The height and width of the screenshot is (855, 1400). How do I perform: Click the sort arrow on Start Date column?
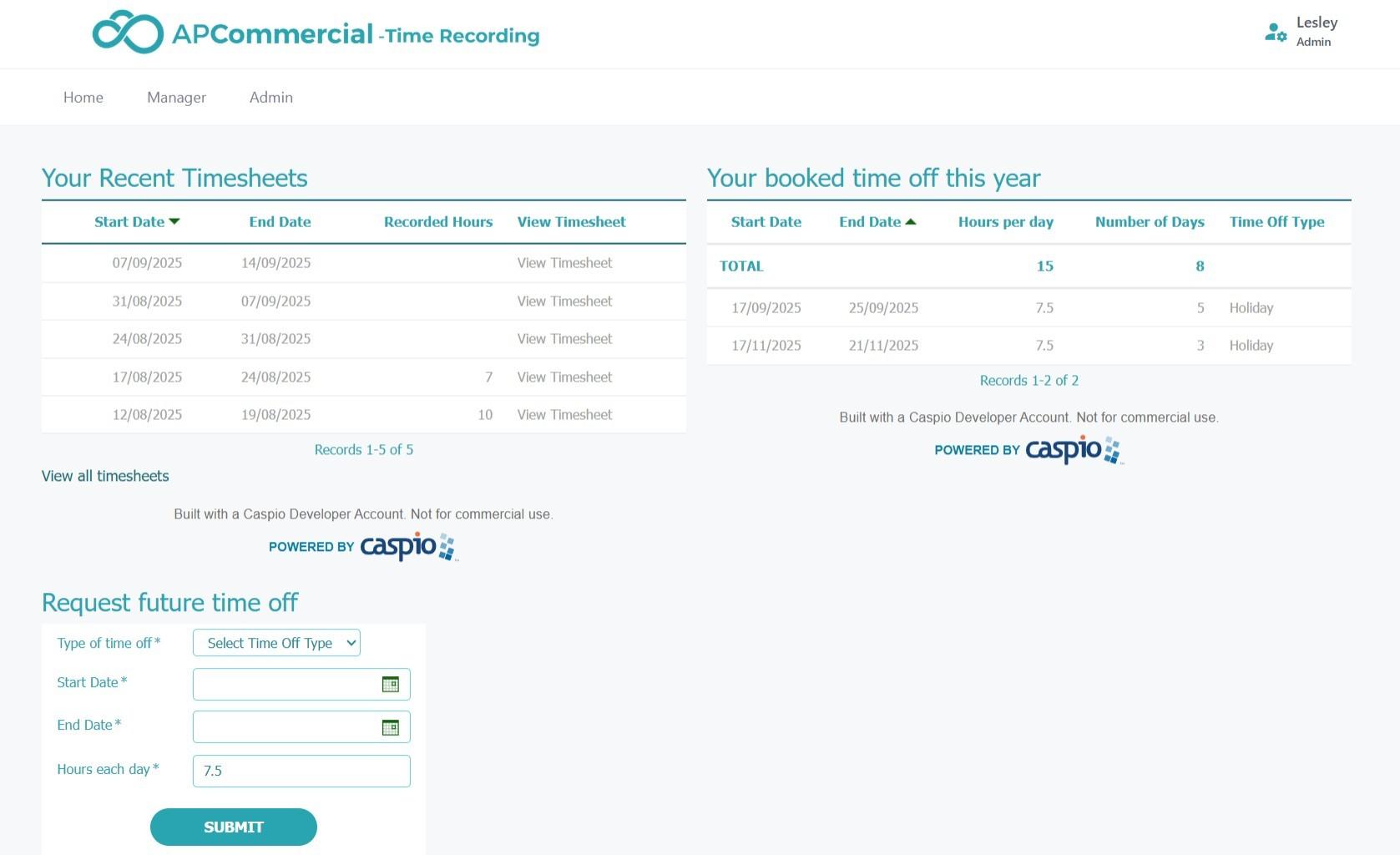[174, 221]
